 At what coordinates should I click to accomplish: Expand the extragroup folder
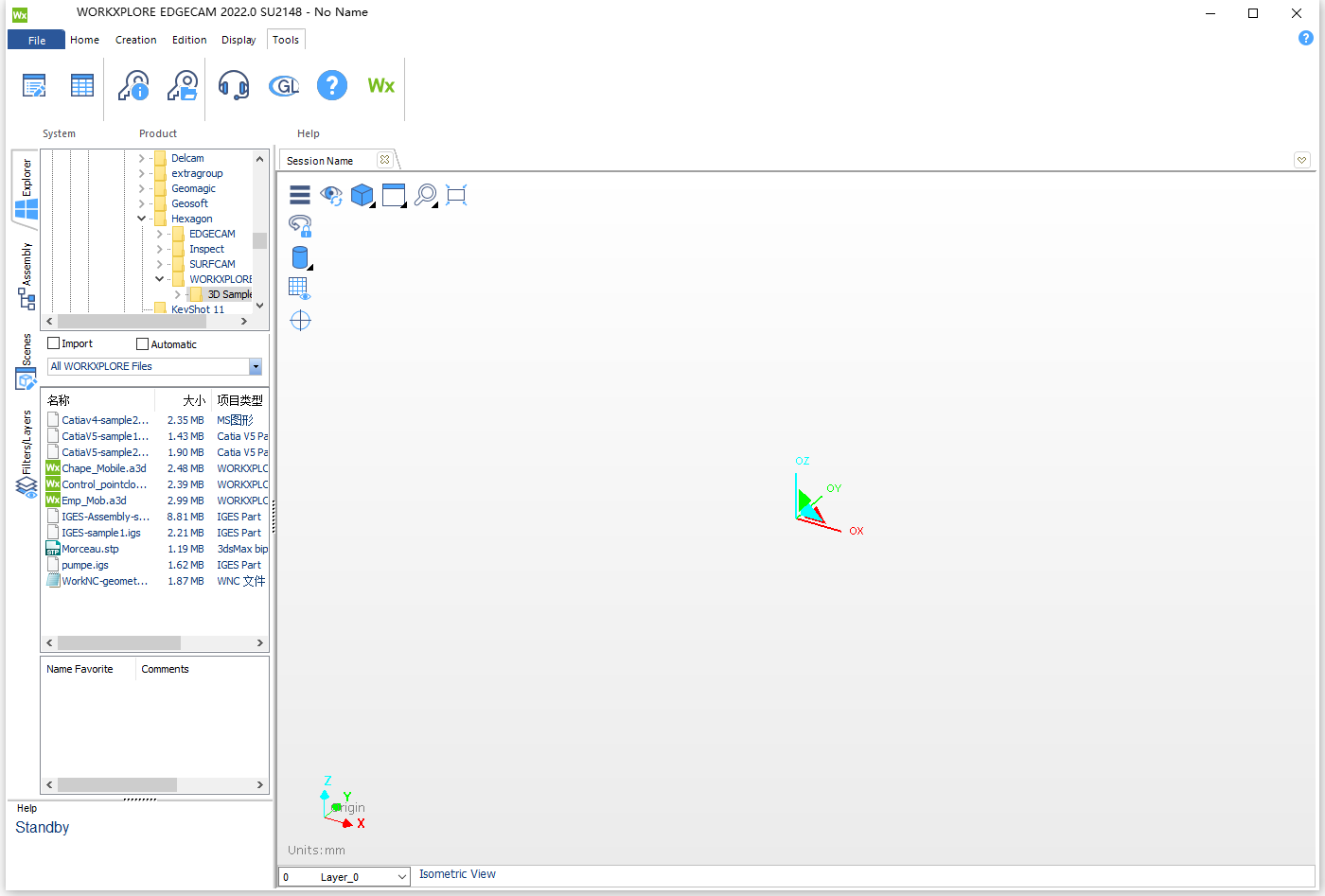[x=142, y=173]
